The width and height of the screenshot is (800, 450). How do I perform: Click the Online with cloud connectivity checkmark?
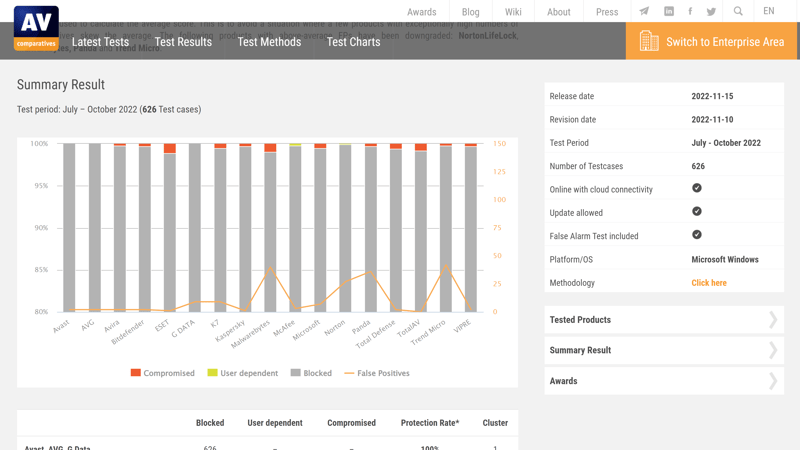[696, 188]
